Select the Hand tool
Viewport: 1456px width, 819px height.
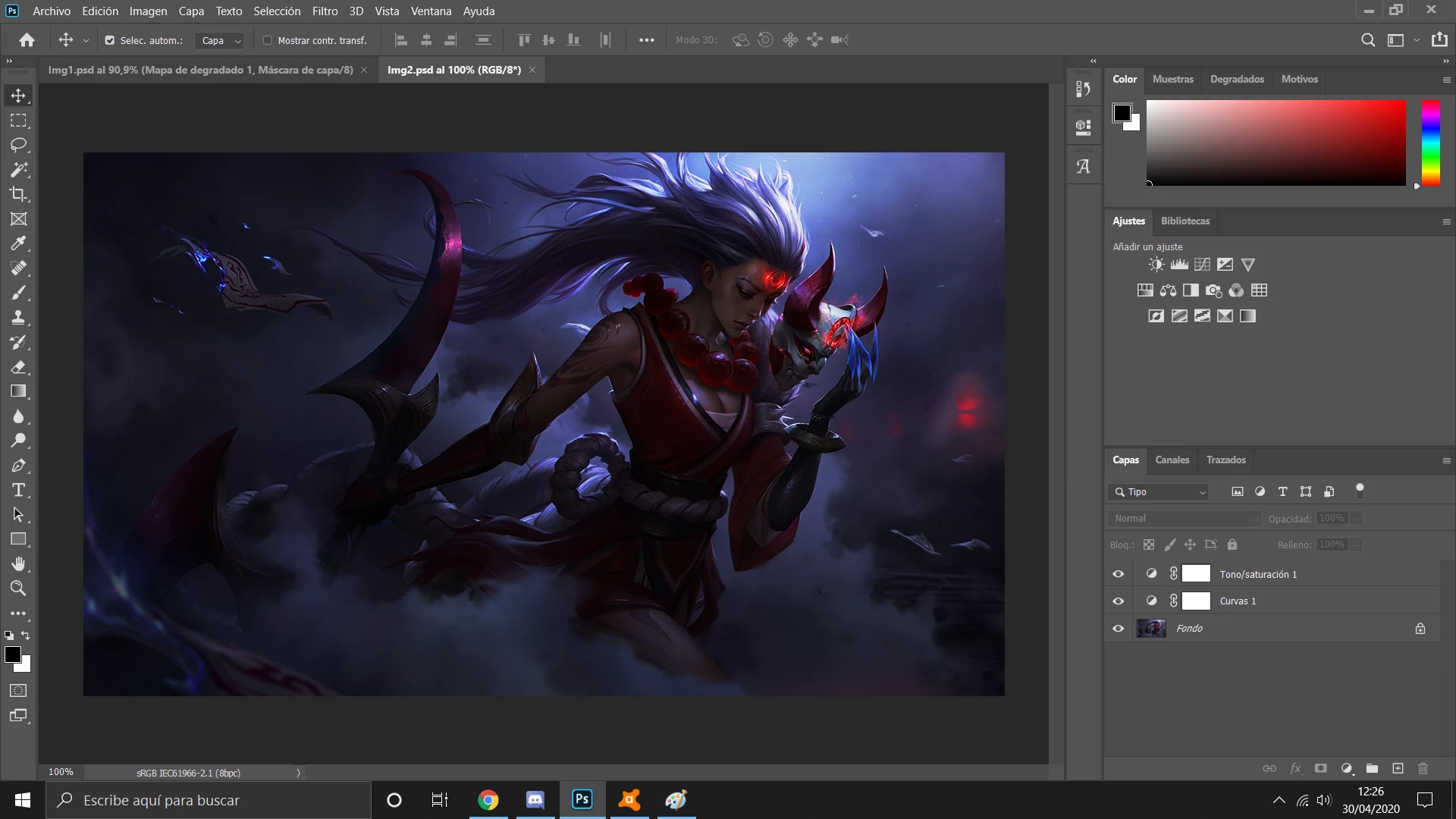pyautogui.click(x=18, y=563)
